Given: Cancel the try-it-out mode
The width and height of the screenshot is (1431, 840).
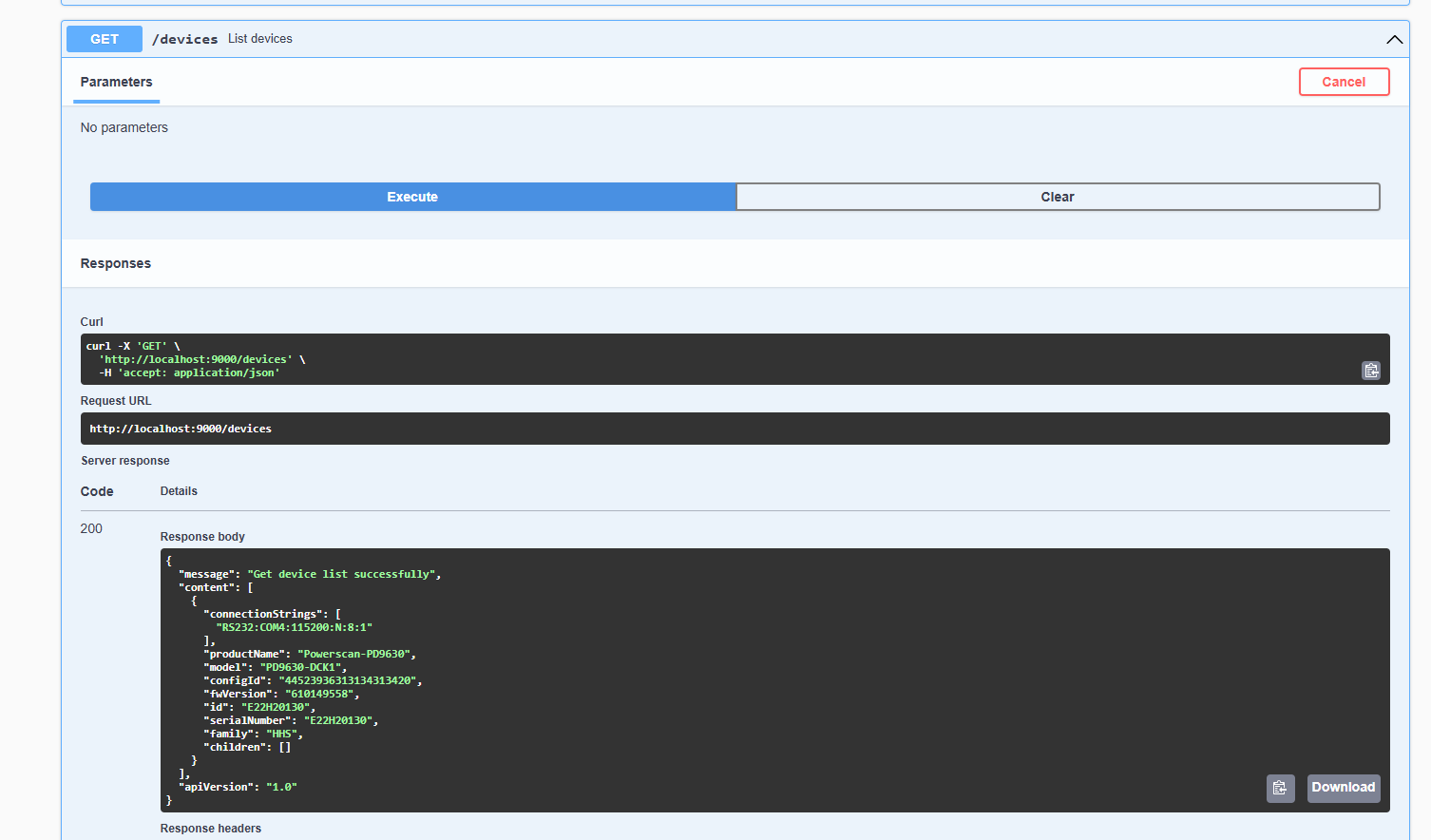Looking at the screenshot, I should pyautogui.click(x=1344, y=82).
